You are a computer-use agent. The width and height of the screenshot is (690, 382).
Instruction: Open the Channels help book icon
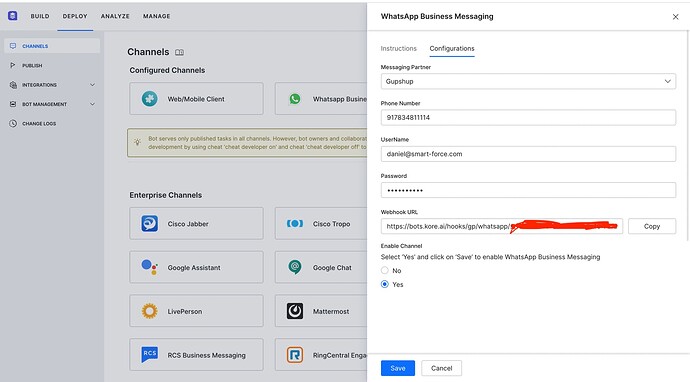coord(179,52)
